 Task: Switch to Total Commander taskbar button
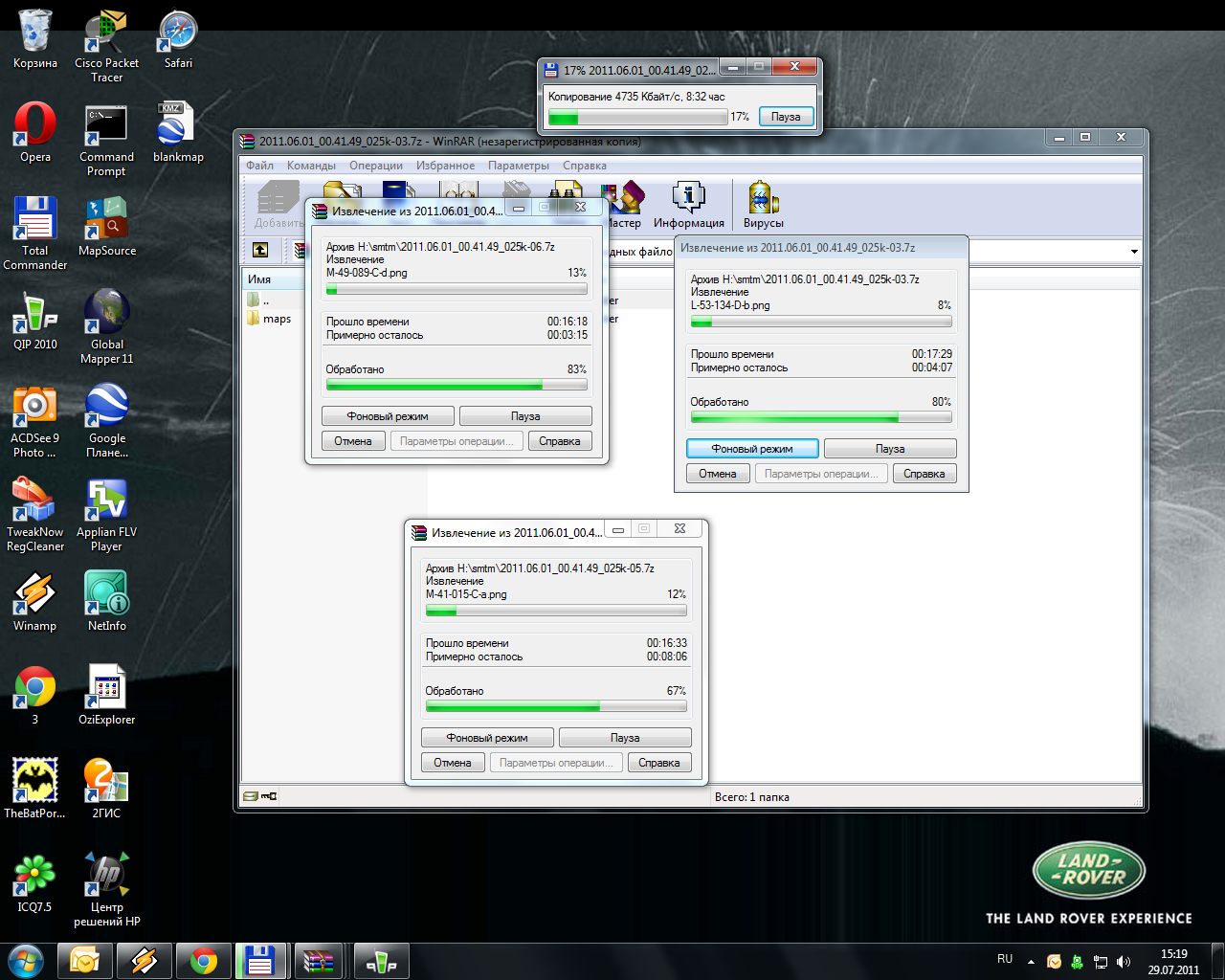click(x=260, y=960)
